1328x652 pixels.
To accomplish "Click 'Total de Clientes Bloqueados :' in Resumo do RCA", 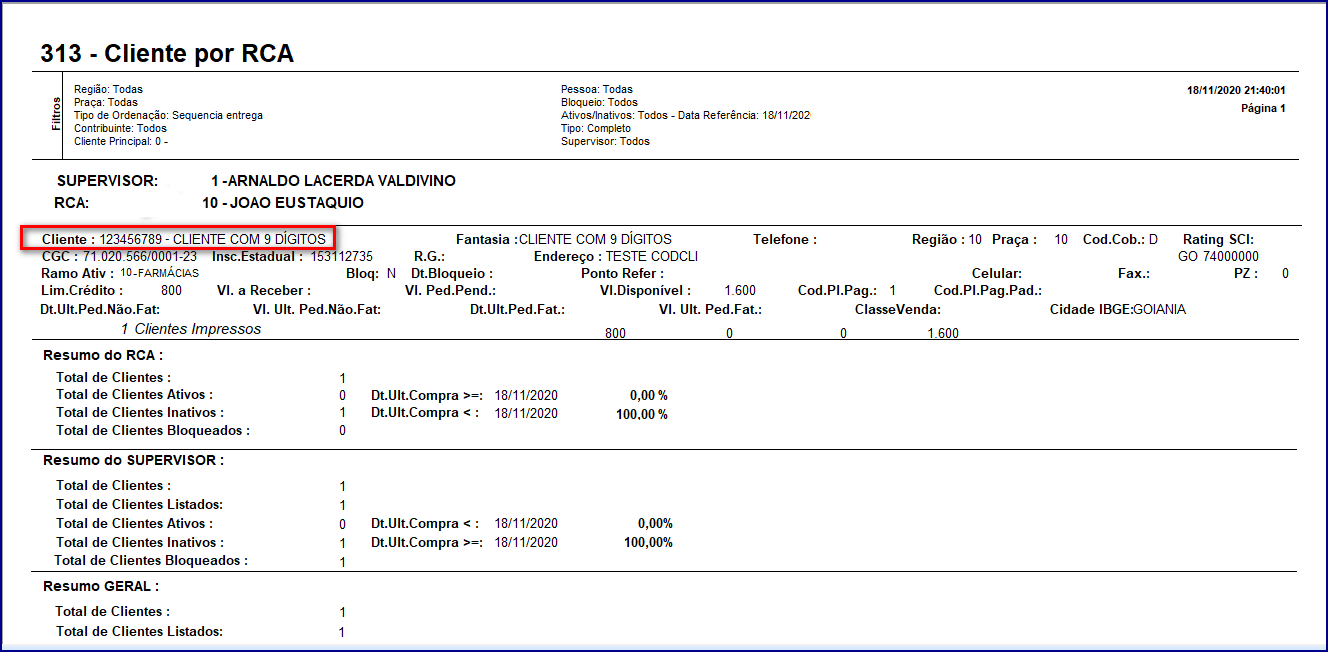I will (x=153, y=430).
